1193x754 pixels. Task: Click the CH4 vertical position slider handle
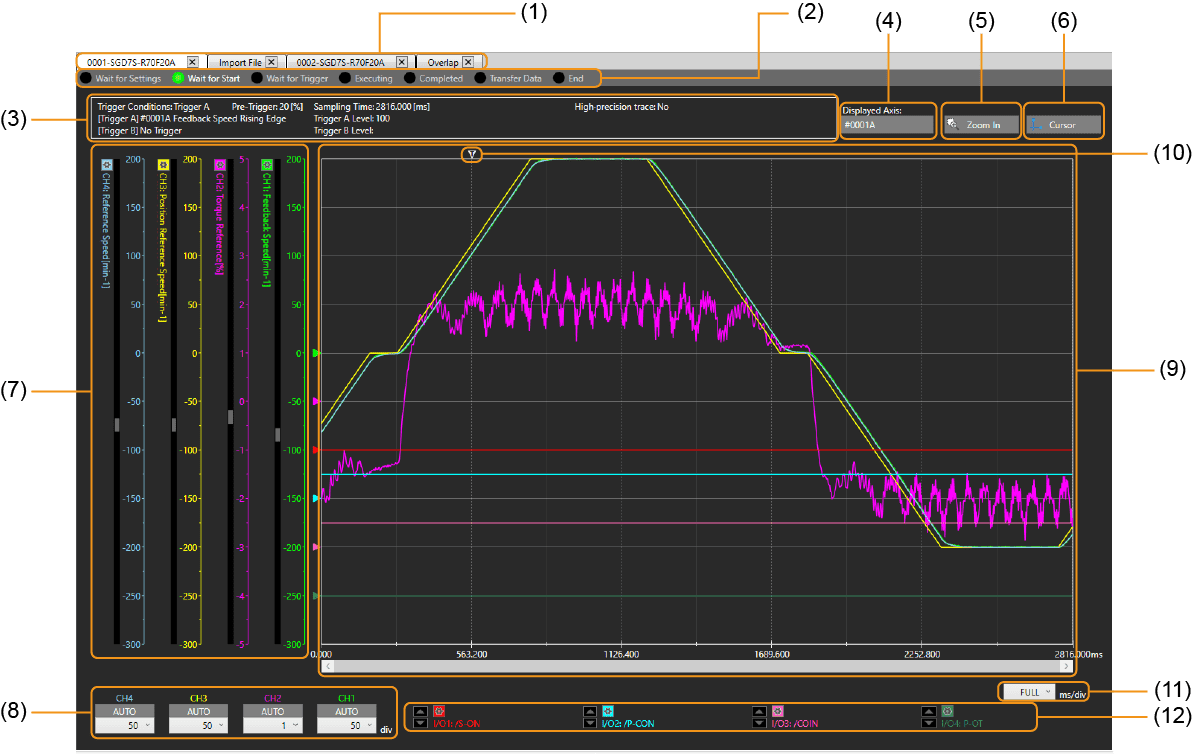(117, 424)
